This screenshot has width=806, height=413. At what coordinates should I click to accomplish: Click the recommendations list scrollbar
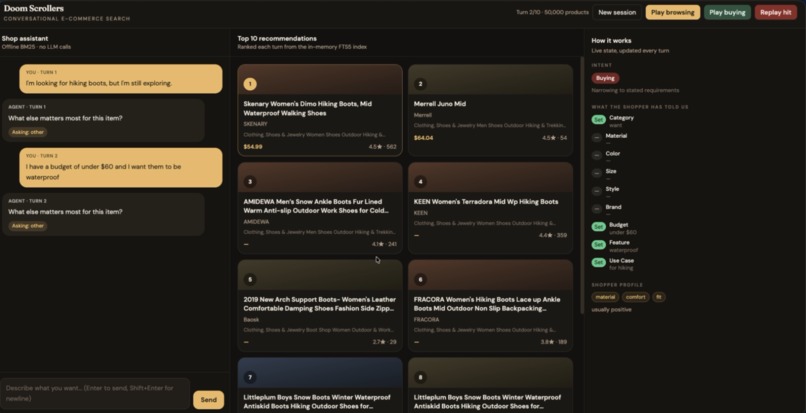[x=581, y=185]
